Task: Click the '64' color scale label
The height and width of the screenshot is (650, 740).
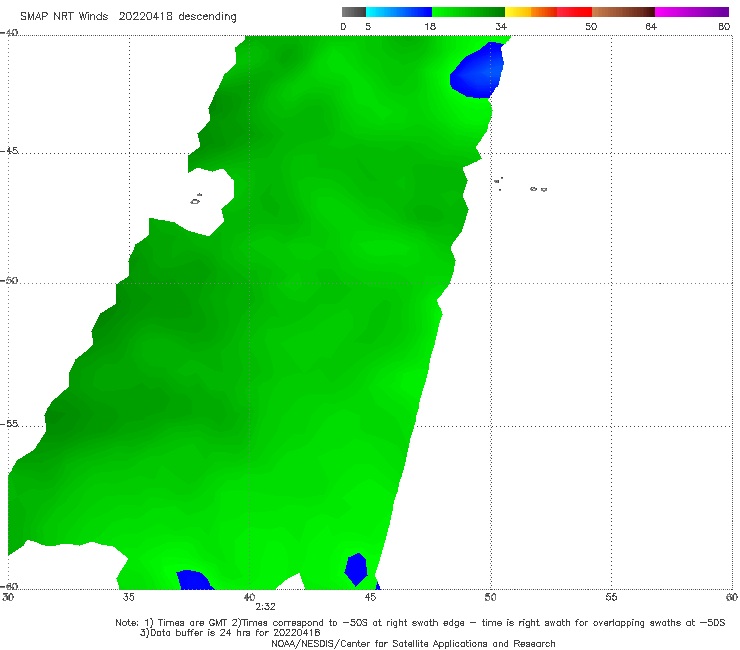Action: pos(651,26)
